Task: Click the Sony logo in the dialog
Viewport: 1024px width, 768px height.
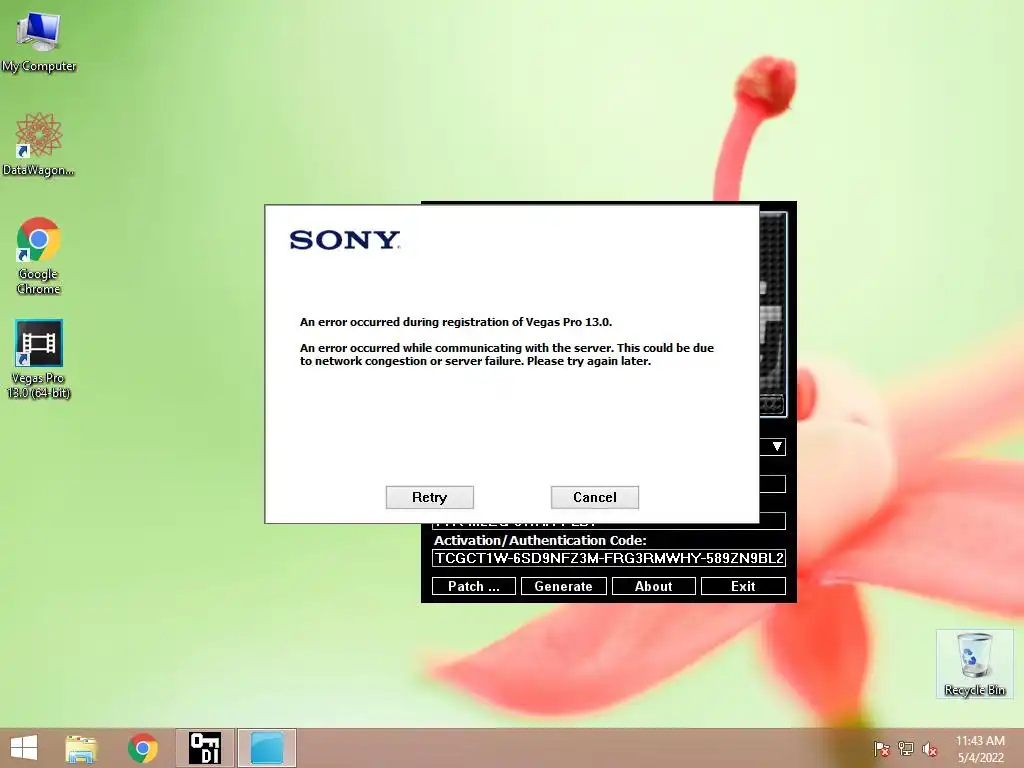Action: click(345, 240)
